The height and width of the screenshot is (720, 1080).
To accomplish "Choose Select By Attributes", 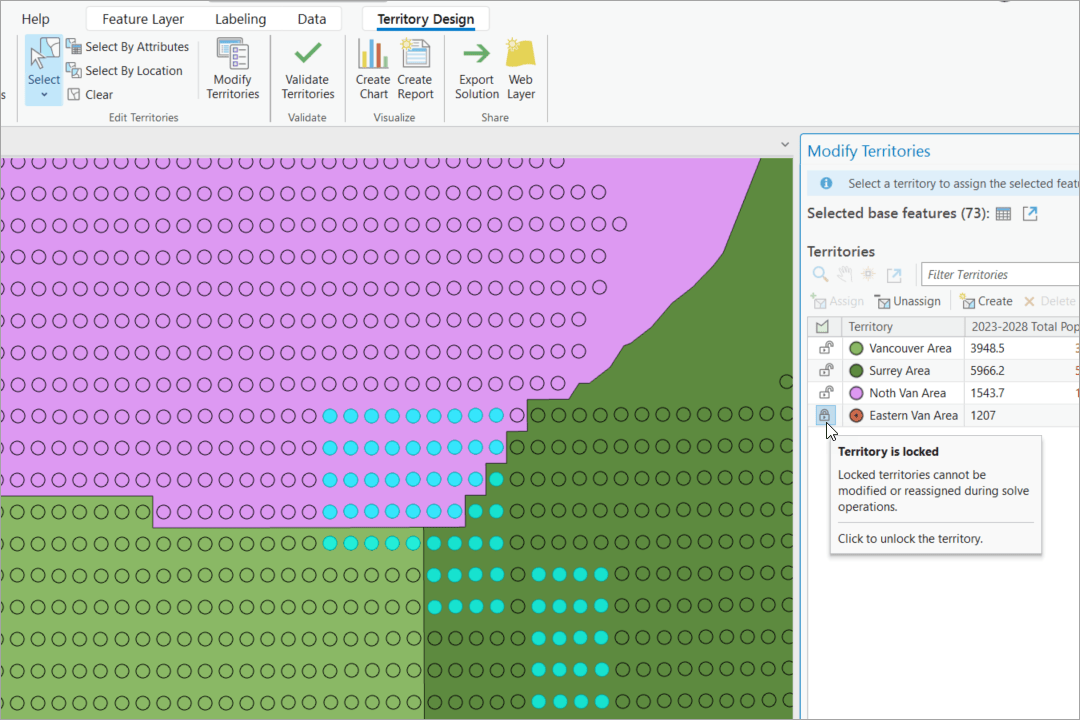I will pos(127,47).
